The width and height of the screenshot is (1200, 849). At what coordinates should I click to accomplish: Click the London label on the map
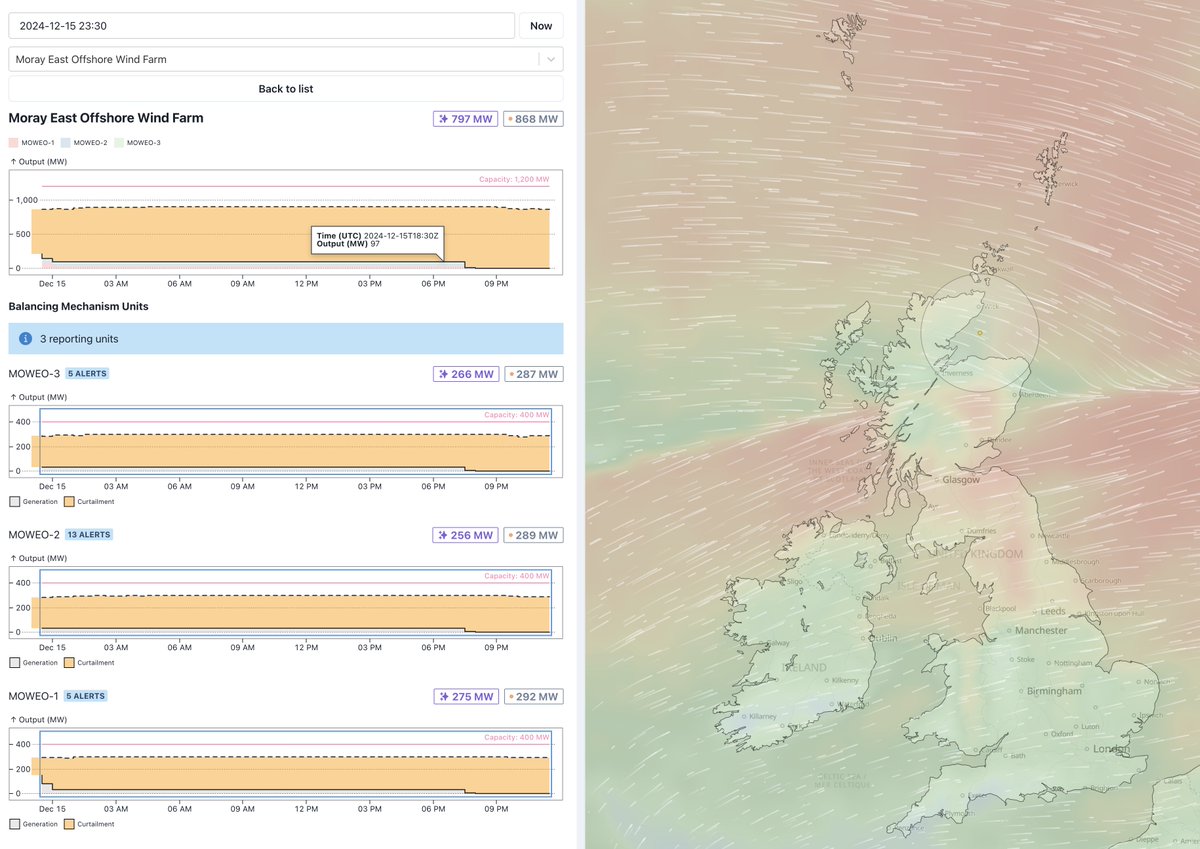coord(1110,749)
